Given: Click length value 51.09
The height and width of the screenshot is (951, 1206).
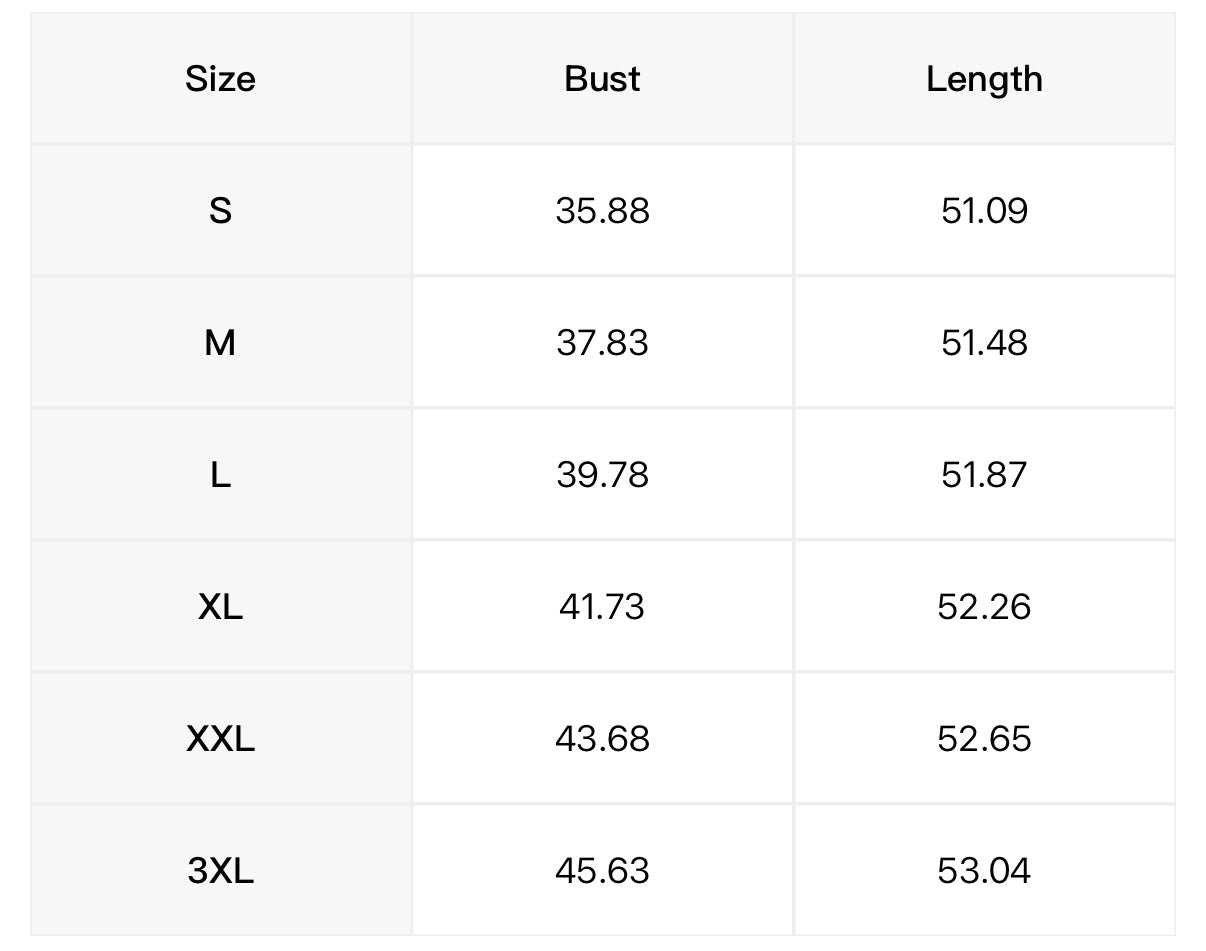Looking at the screenshot, I should (x=984, y=211).
